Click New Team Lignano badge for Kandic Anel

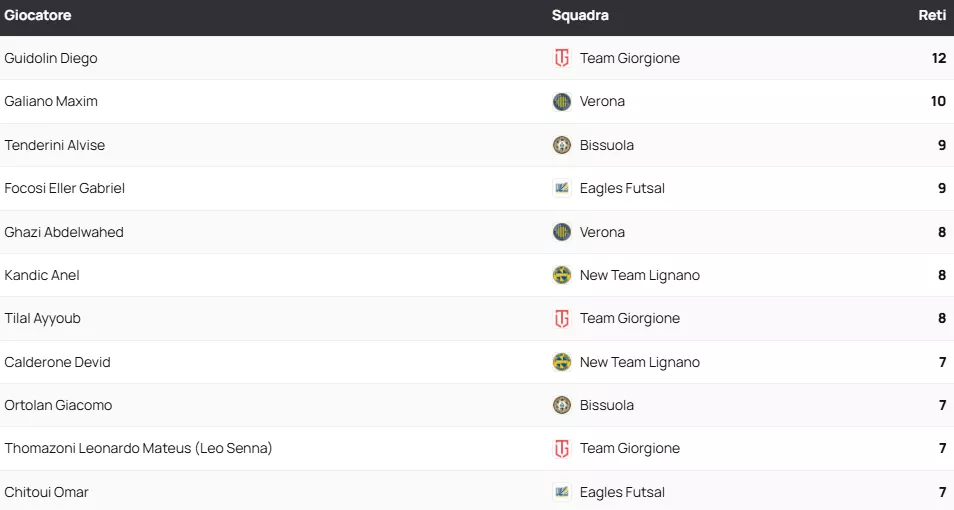tap(562, 275)
